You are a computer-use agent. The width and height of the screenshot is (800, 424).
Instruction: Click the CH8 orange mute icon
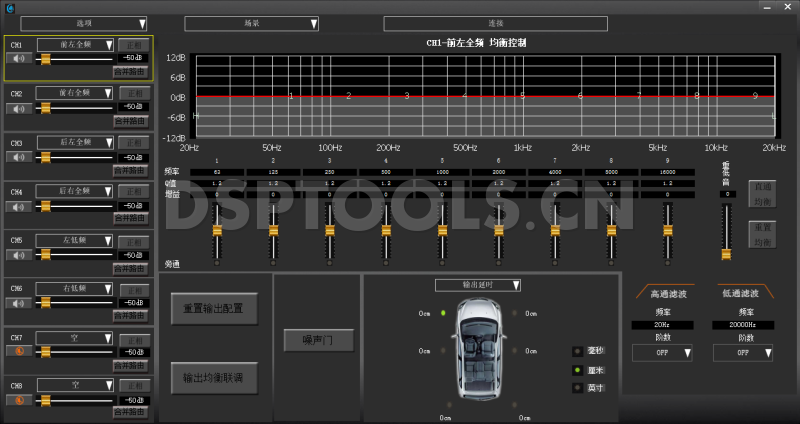coord(19,400)
